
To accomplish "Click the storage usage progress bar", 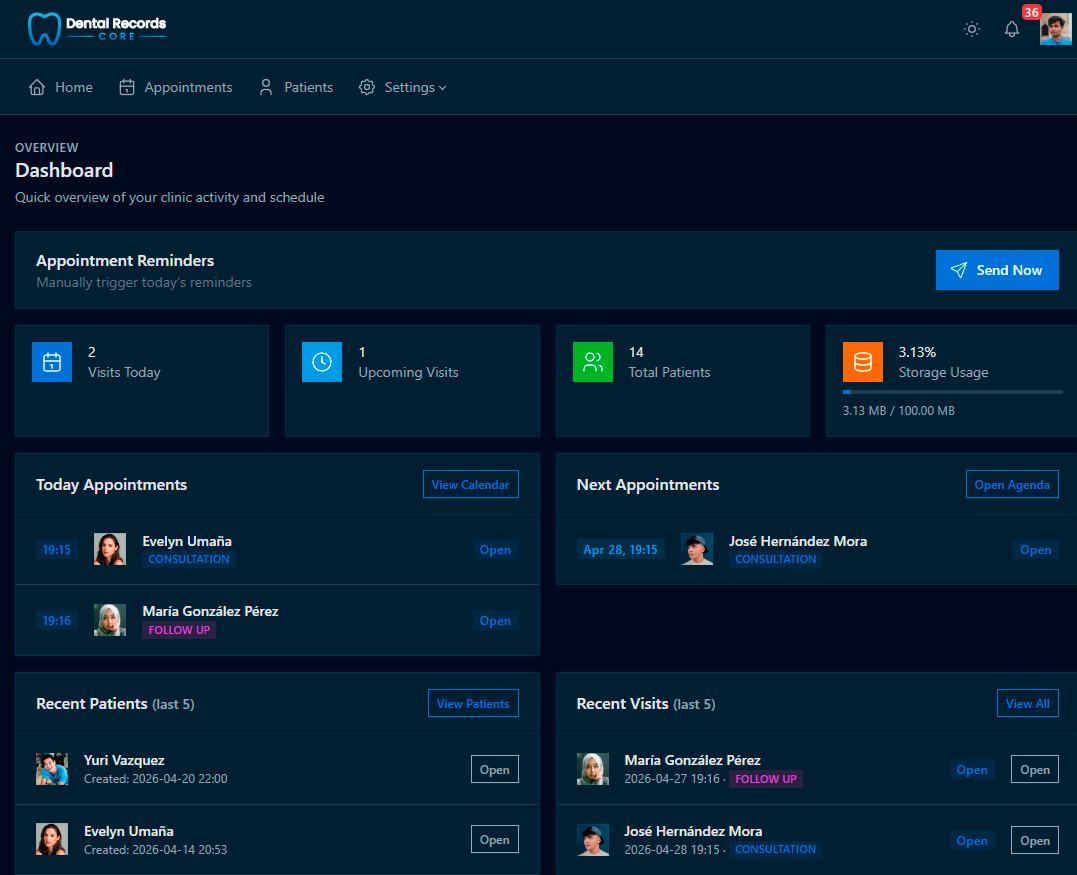I will click(953, 392).
